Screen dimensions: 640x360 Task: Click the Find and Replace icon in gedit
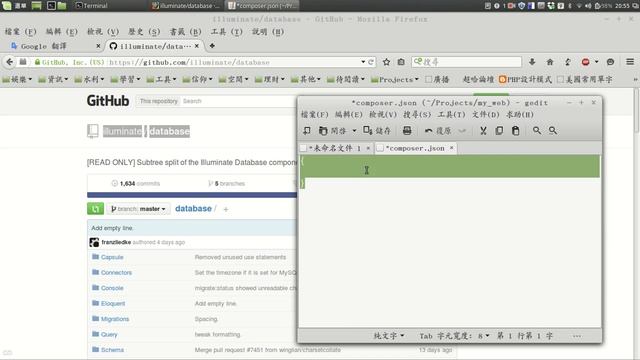click(553, 131)
